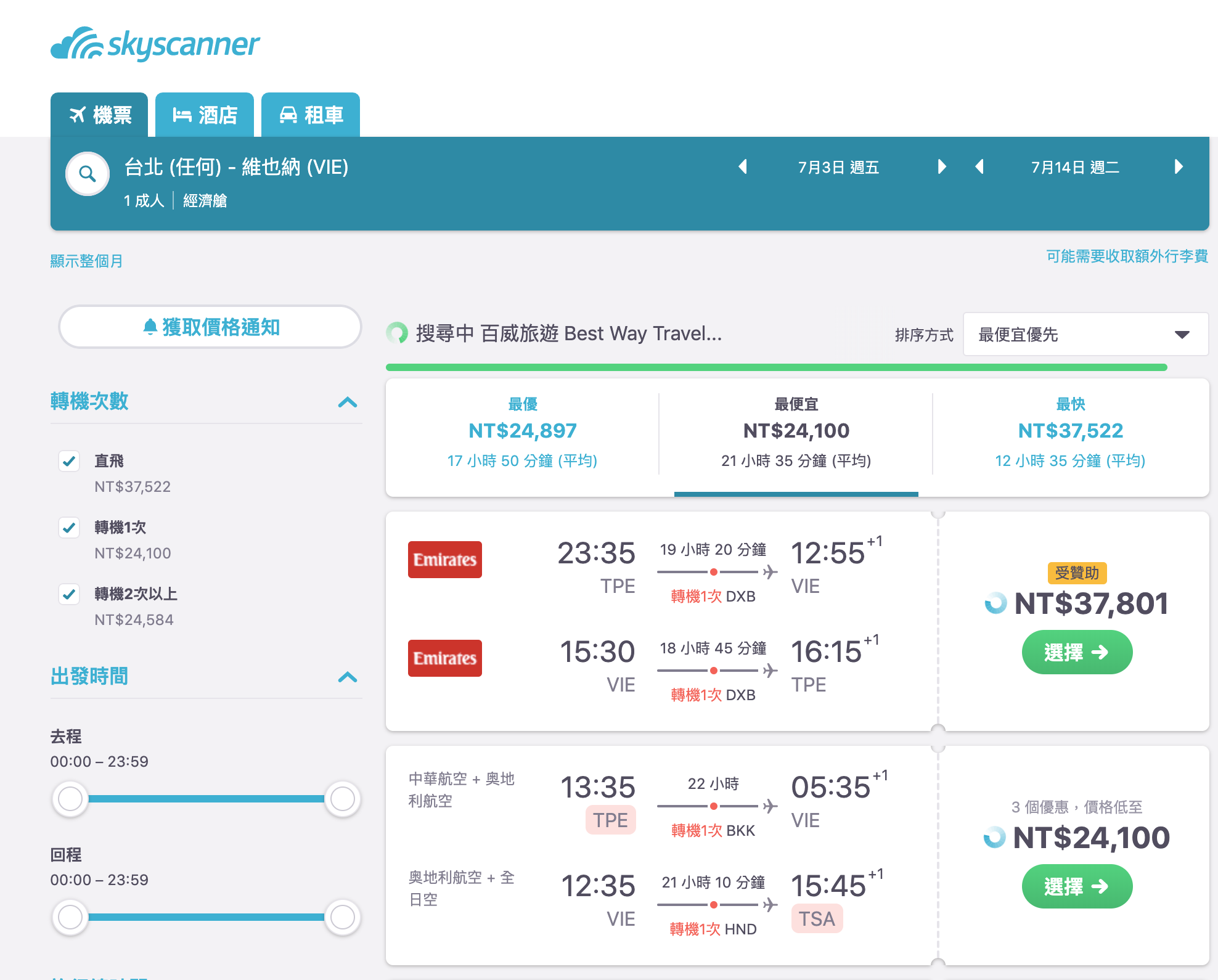
Task: Click 1 成人 passenger text
Action: pyautogui.click(x=144, y=200)
